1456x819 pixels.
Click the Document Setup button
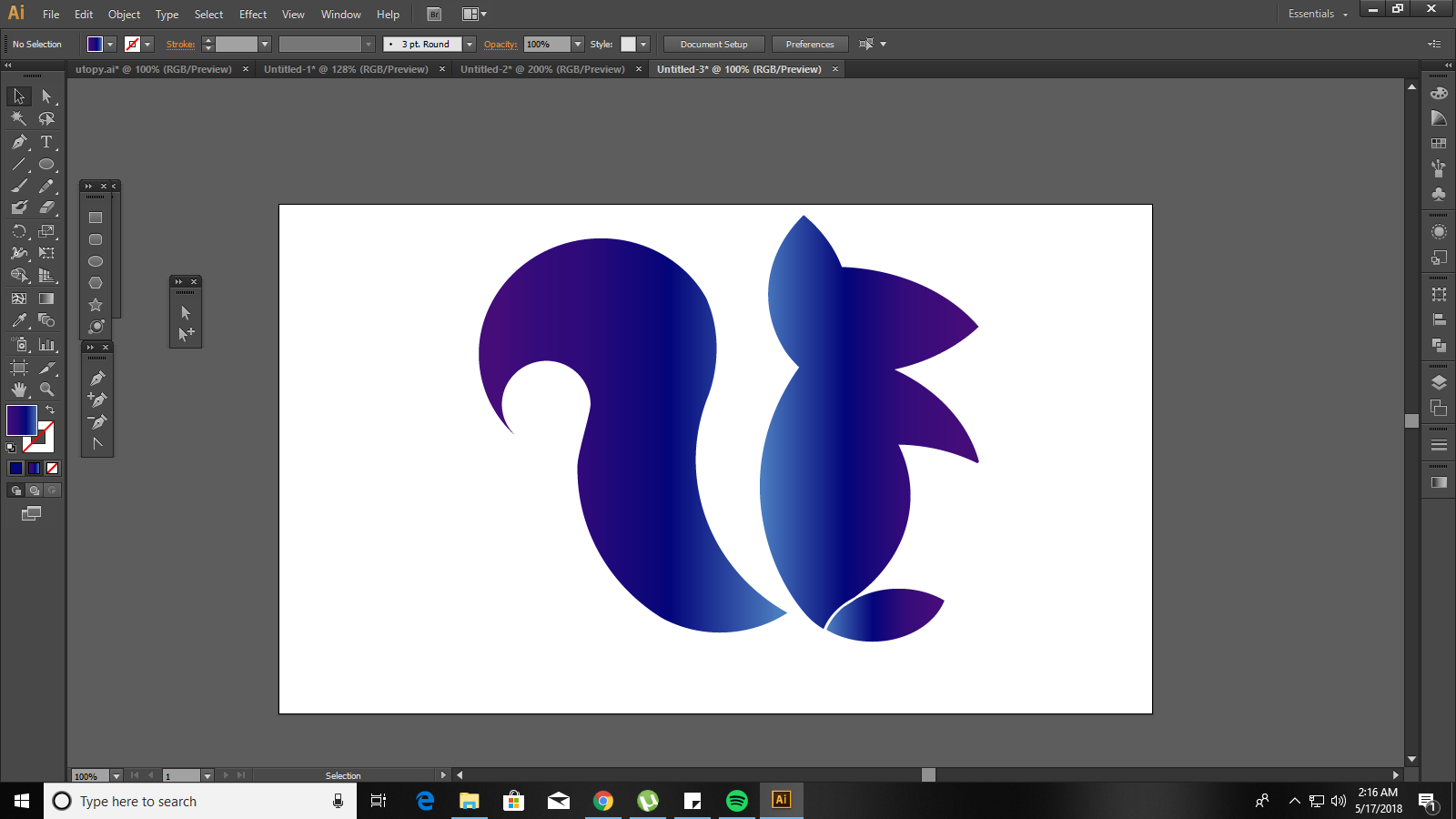713,45
